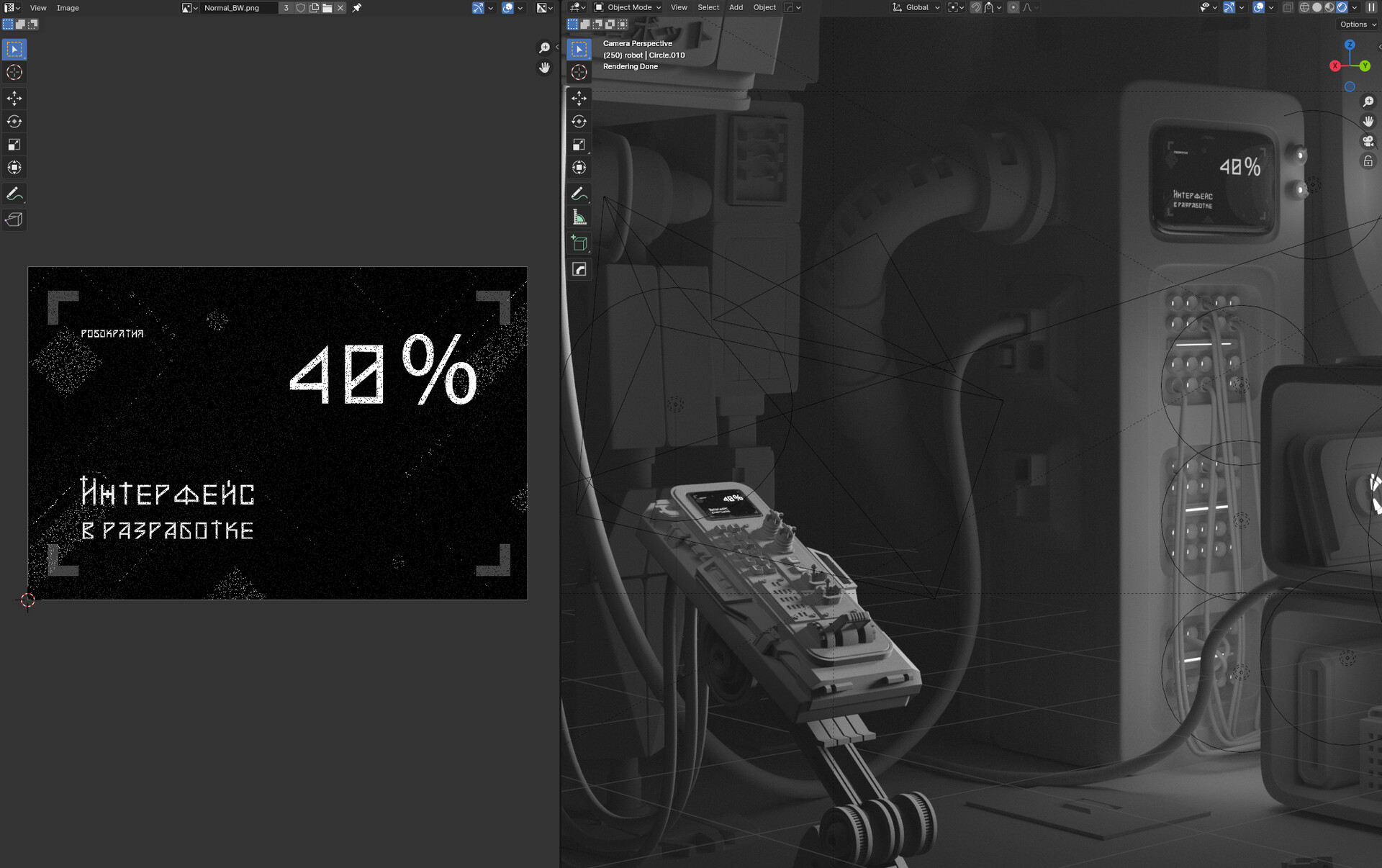Click the Annotate tool in image editor

[x=14, y=194]
